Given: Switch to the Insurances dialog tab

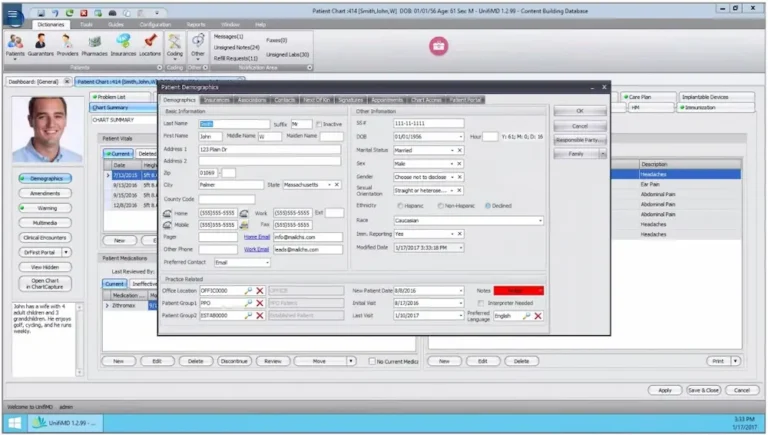Looking at the screenshot, I should [x=216, y=100].
